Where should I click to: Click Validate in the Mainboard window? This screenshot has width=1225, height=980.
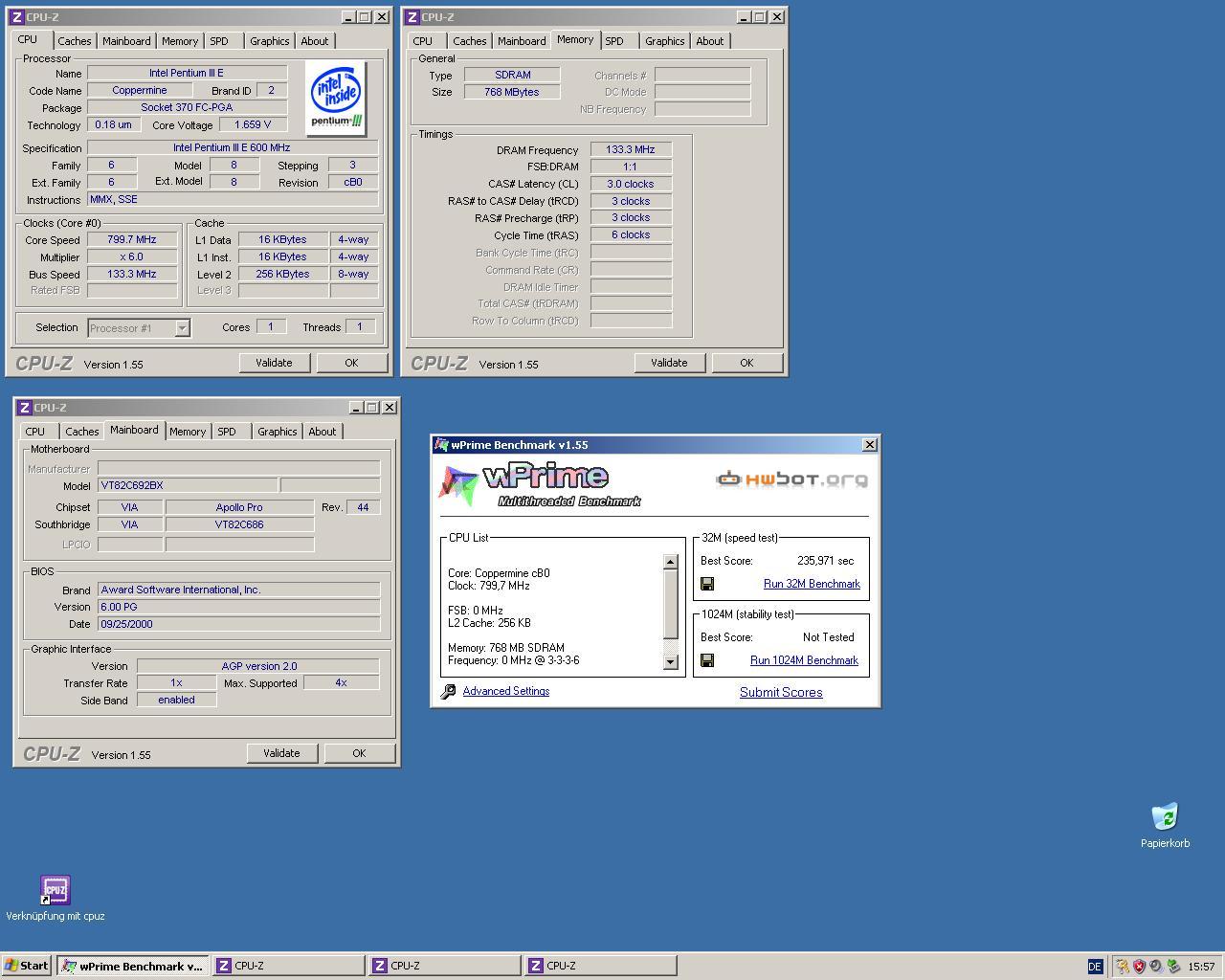tap(281, 753)
